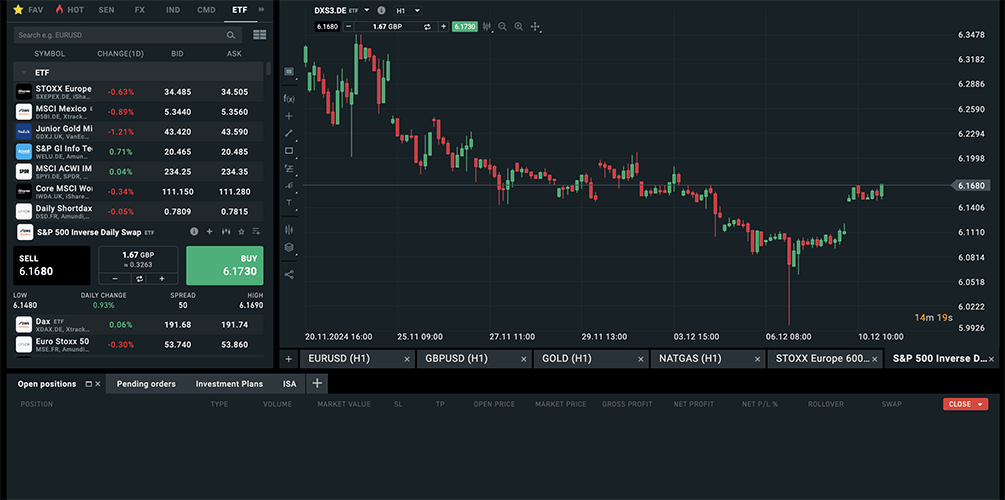The image size is (1005, 500).
Task: Select the rectangle shape drawing tool
Action: tap(289, 150)
